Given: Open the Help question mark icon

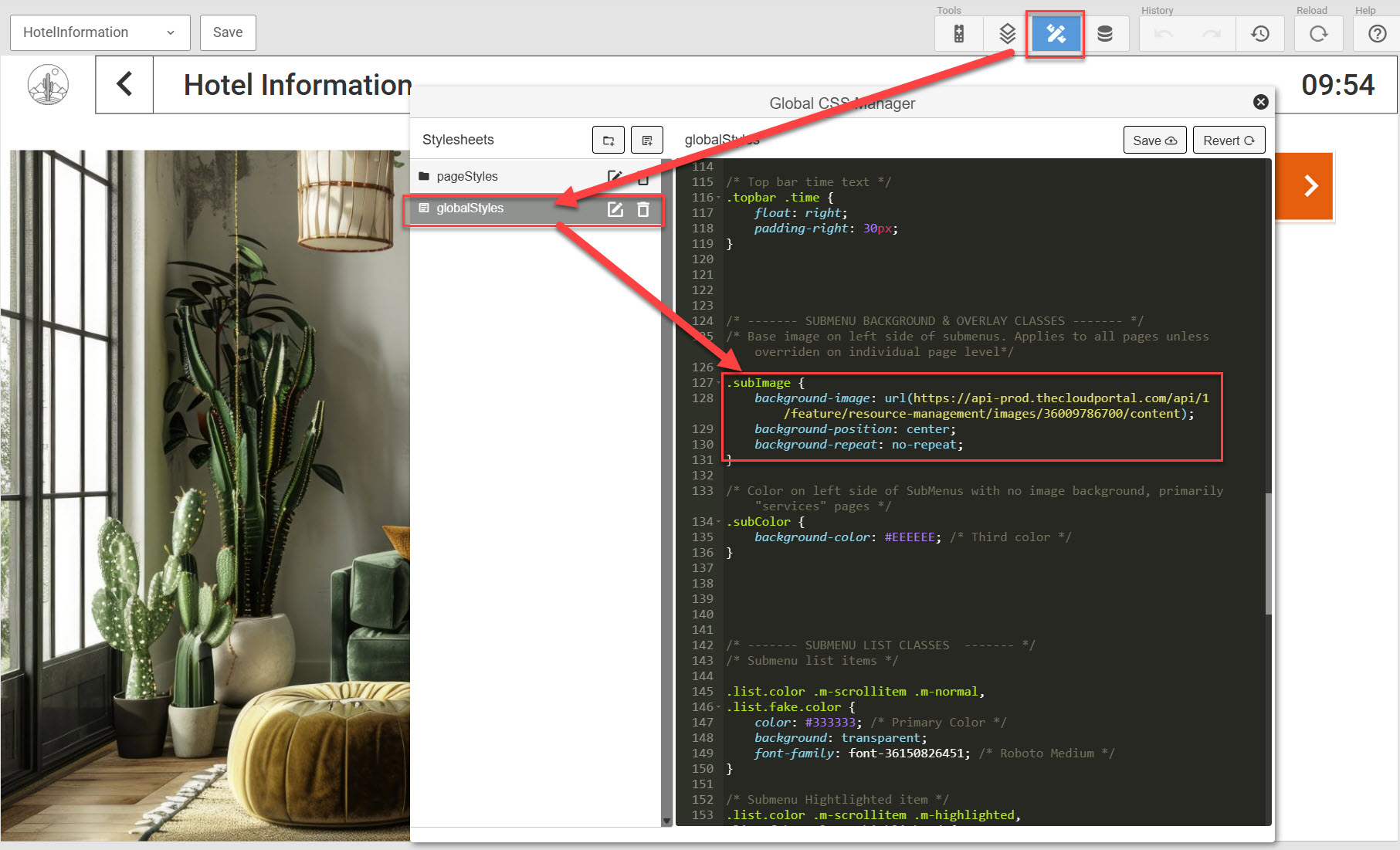Looking at the screenshot, I should [1377, 34].
